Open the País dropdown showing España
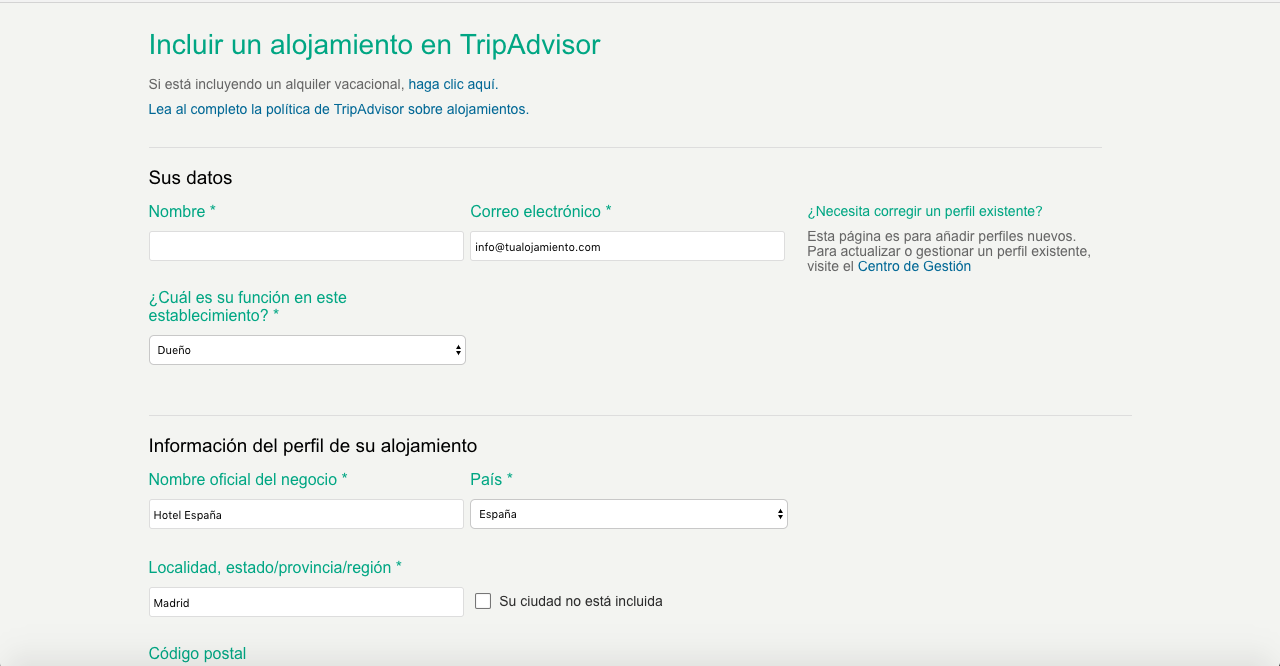This screenshot has width=1280, height=666. 629,514
